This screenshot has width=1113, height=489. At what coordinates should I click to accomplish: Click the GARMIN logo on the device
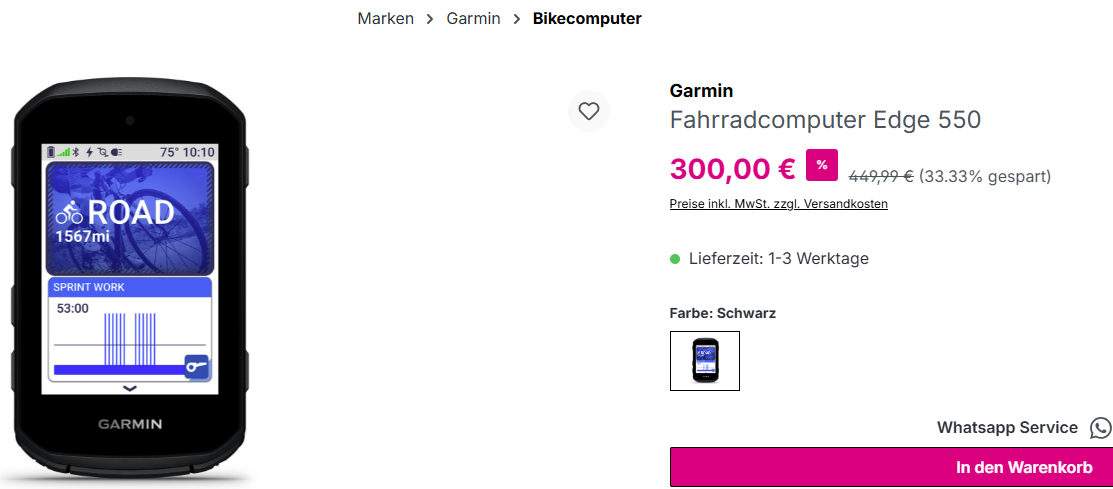130,424
